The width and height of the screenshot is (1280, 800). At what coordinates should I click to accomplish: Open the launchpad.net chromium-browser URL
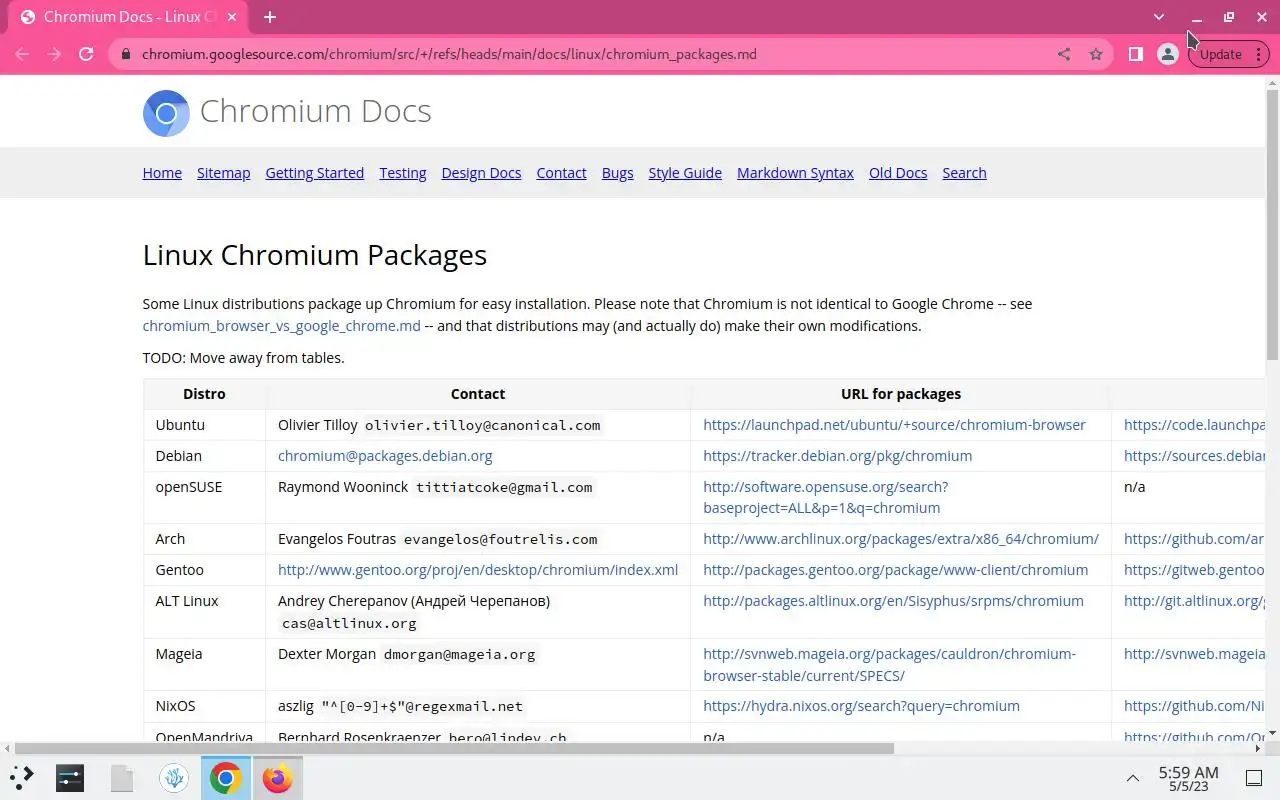point(894,425)
